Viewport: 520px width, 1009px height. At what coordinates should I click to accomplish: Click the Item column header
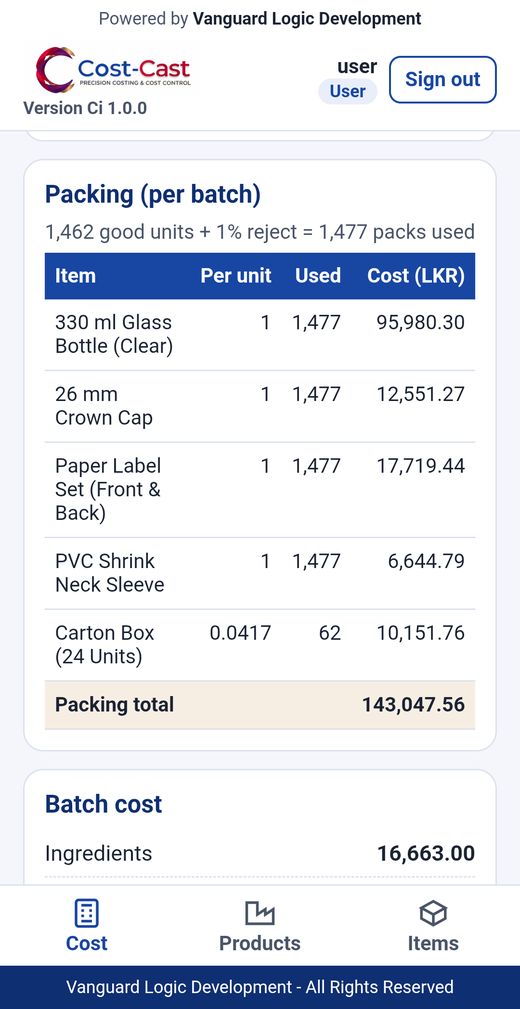[x=75, y=276]
